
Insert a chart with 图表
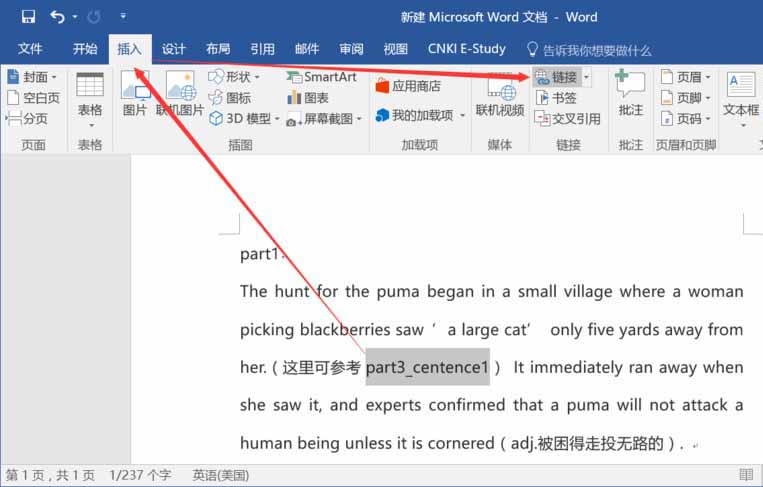click(x=308, y=98)
